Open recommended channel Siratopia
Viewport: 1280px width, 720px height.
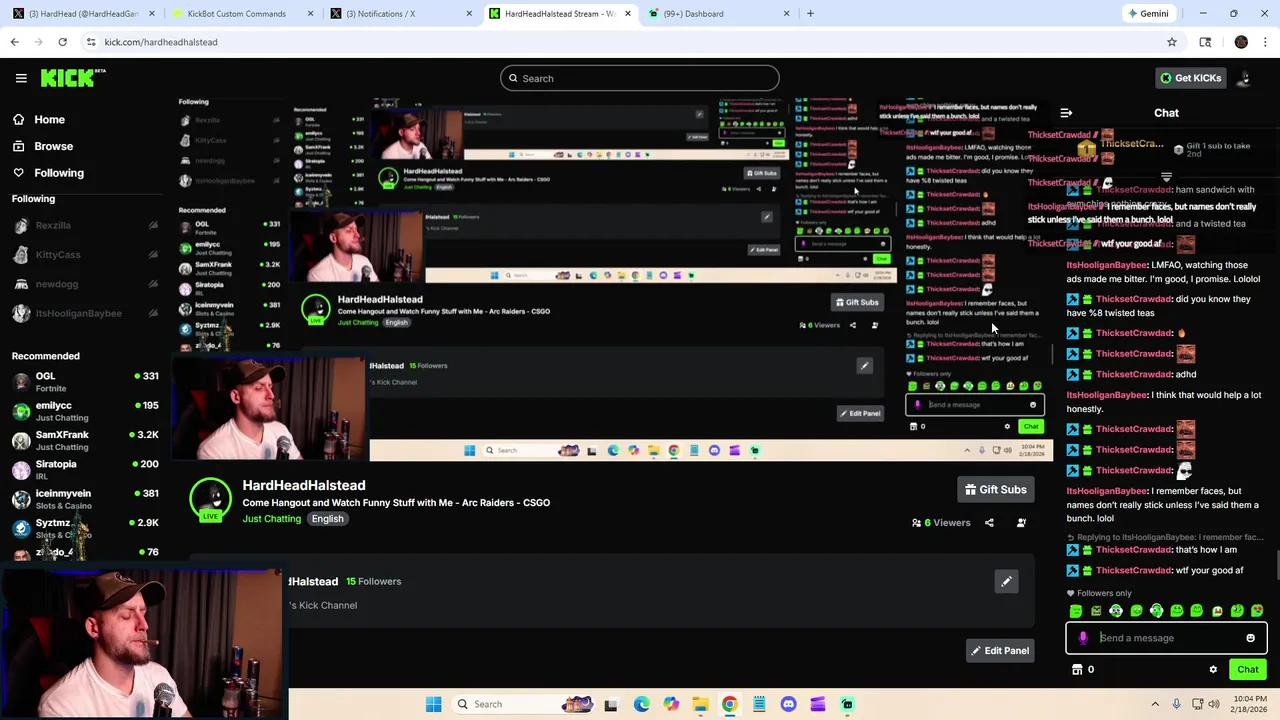[84, 469]
